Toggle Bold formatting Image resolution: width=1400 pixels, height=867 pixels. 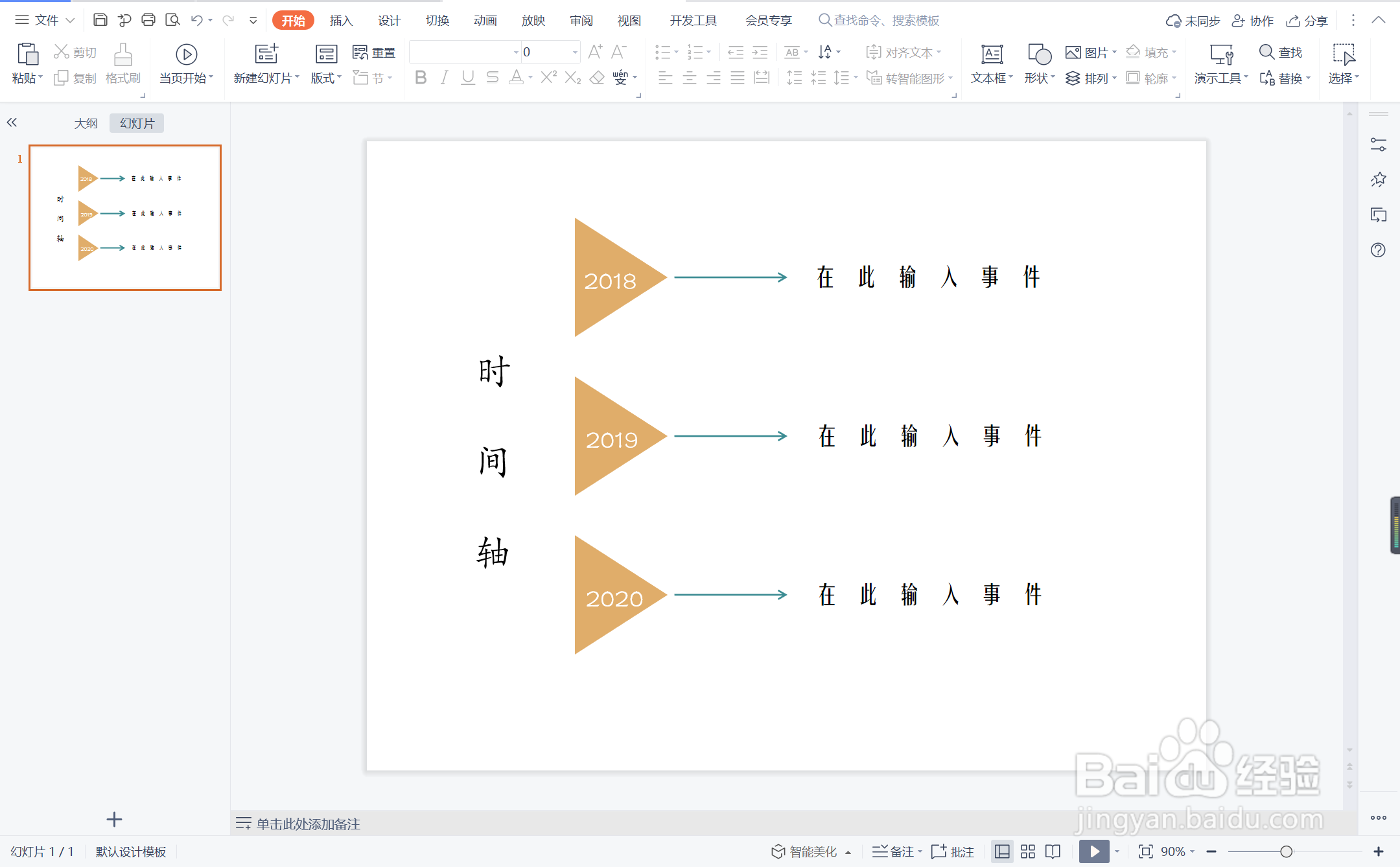[x=421, y=78]
